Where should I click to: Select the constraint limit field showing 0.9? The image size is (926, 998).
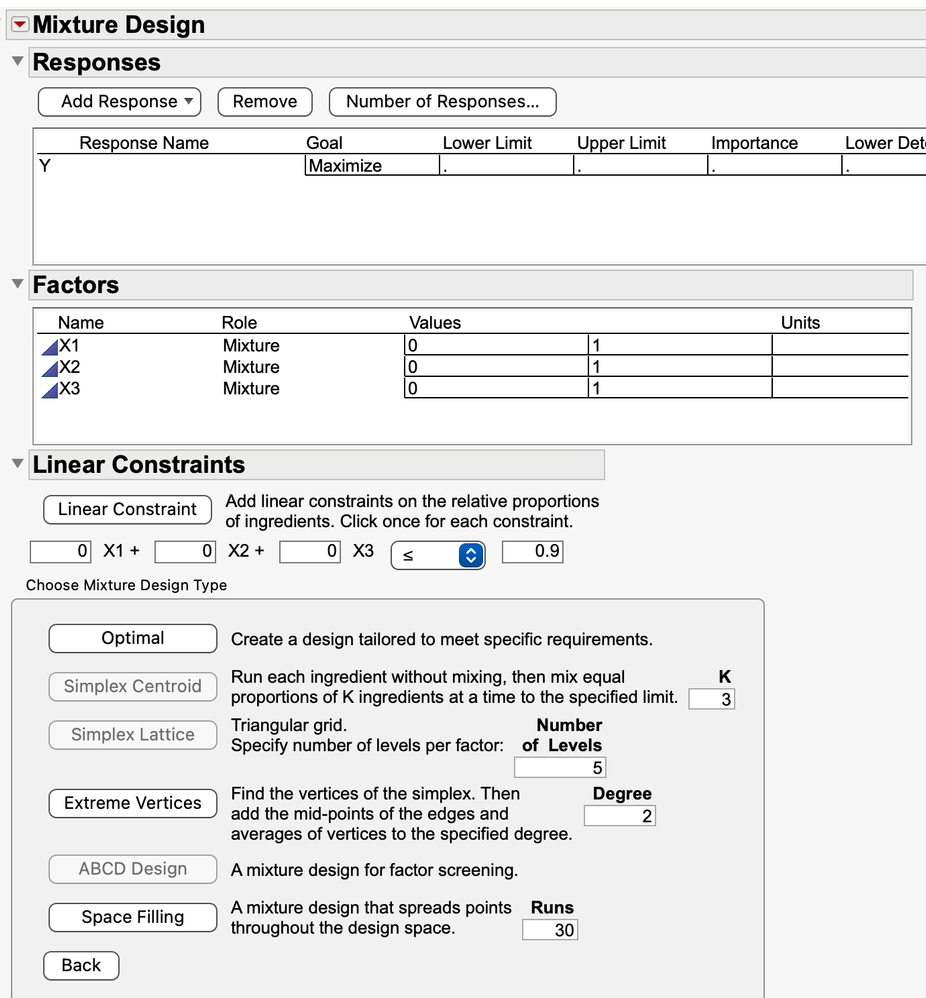(x=532, y=551)
